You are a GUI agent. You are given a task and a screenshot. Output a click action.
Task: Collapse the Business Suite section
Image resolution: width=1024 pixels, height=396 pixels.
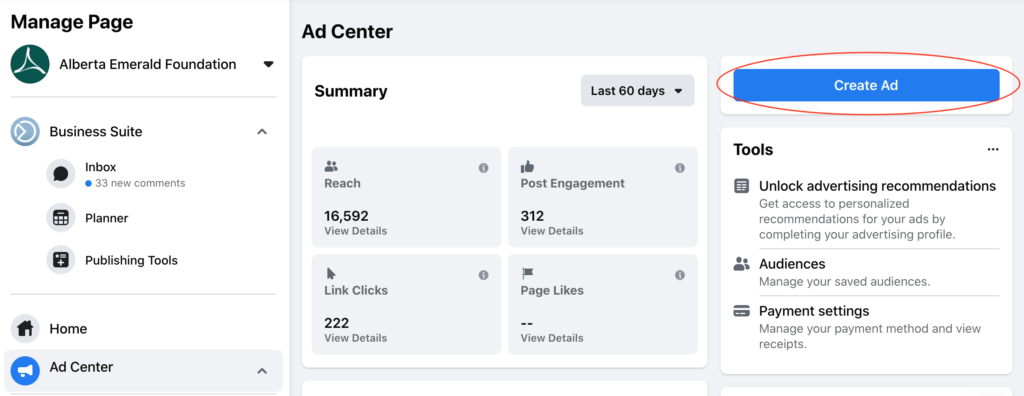262,131
